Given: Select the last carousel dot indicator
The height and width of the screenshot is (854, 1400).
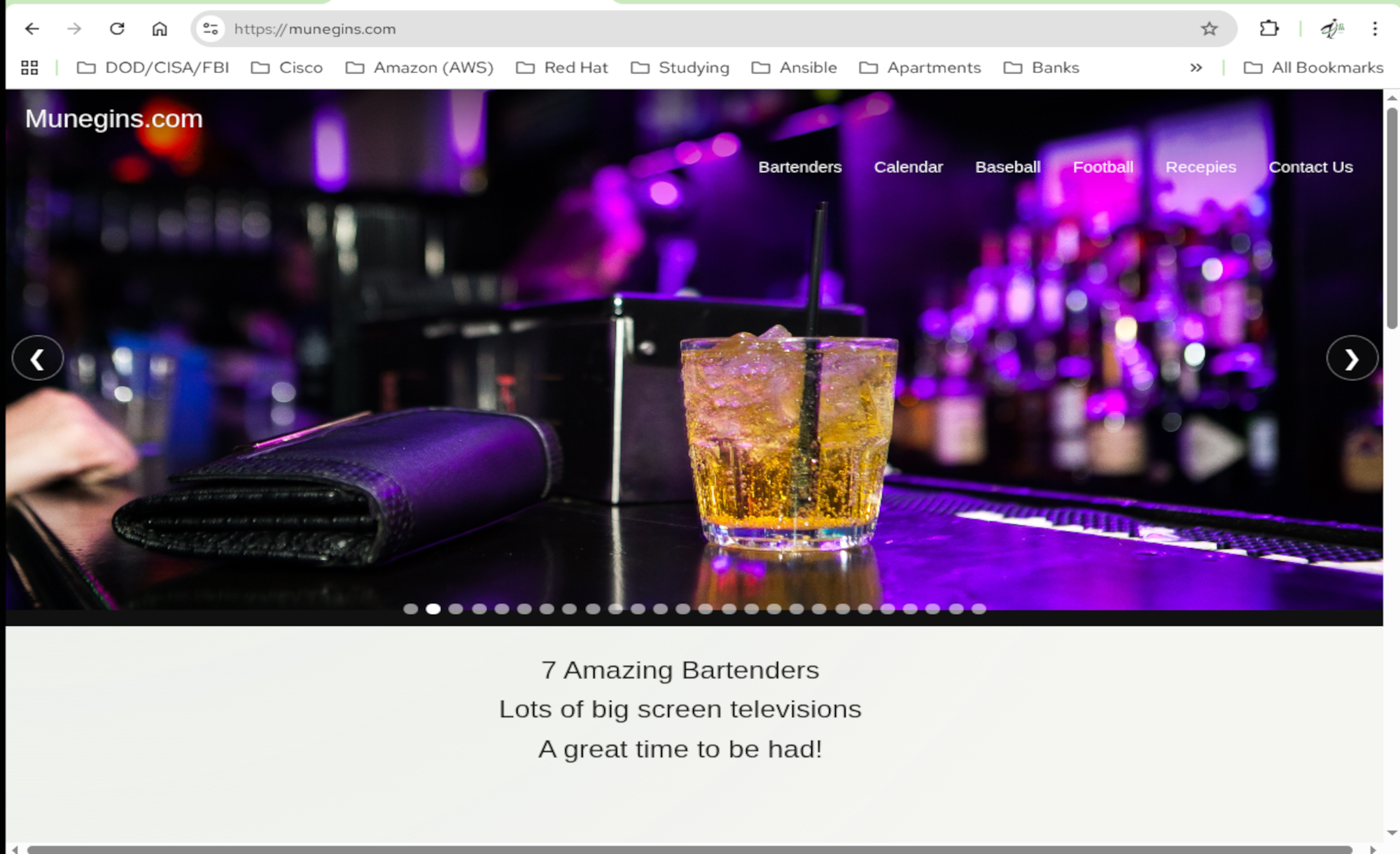Looking at the screenshot, I should [x=979, y=609].
